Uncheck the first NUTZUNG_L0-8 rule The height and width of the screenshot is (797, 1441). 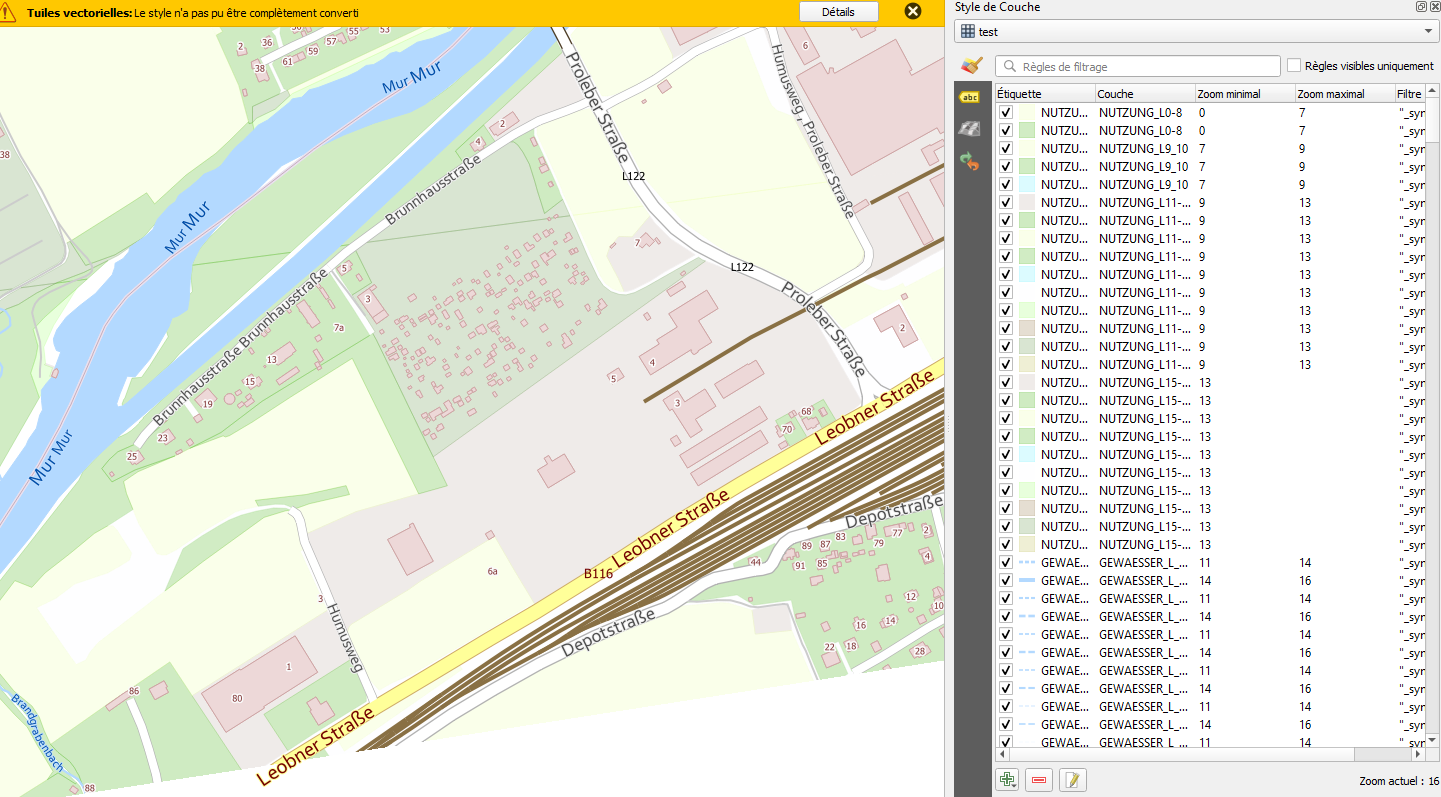click(x=1006, y=113)
